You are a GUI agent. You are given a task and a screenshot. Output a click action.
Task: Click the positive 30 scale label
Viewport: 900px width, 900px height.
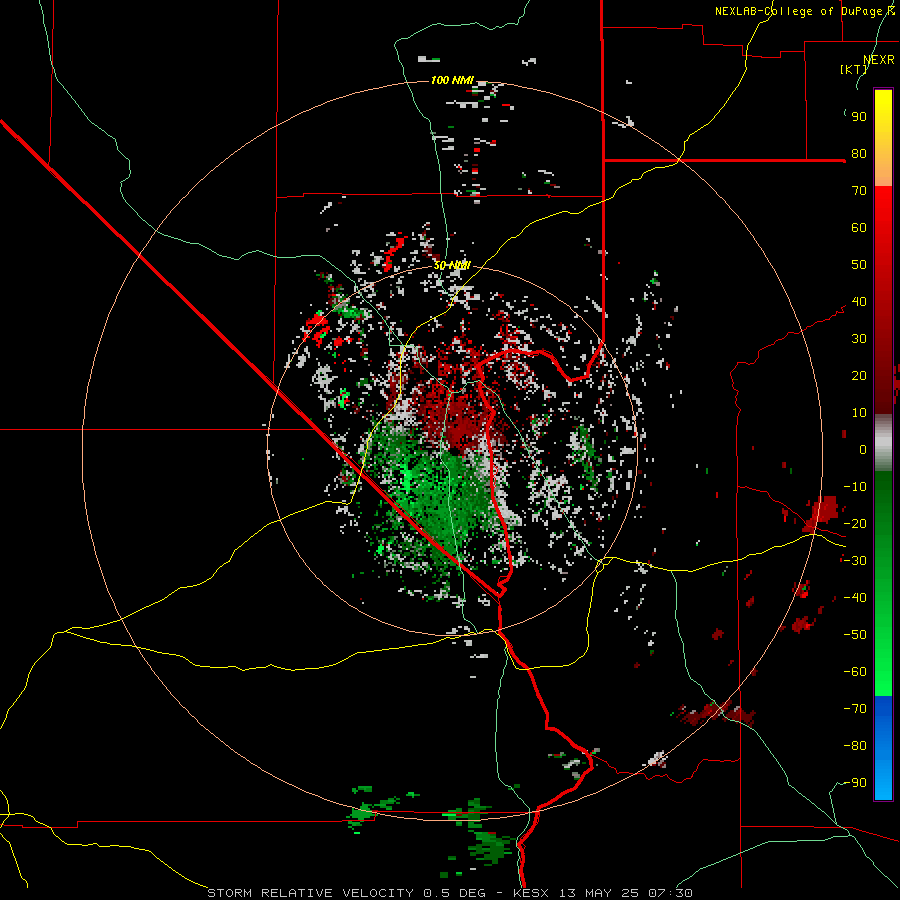(859, 339)
